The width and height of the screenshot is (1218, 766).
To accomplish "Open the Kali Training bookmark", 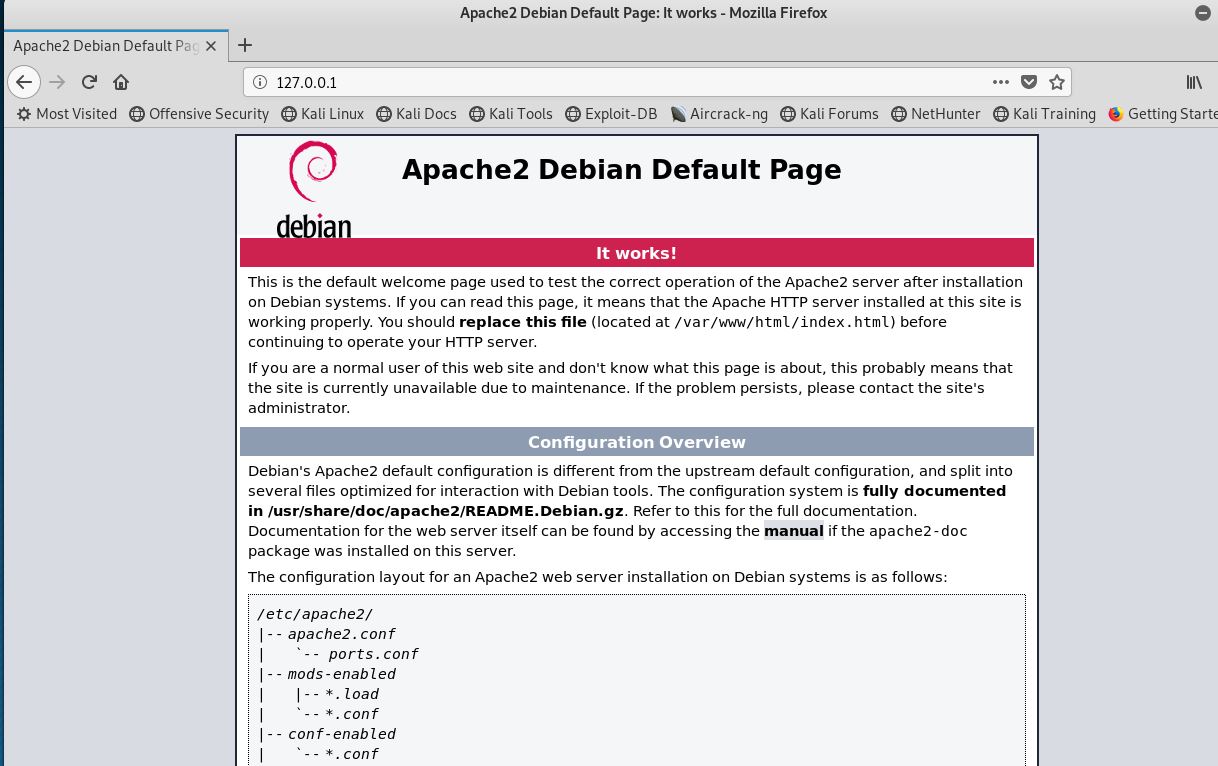I will (x=1044, y=114).
